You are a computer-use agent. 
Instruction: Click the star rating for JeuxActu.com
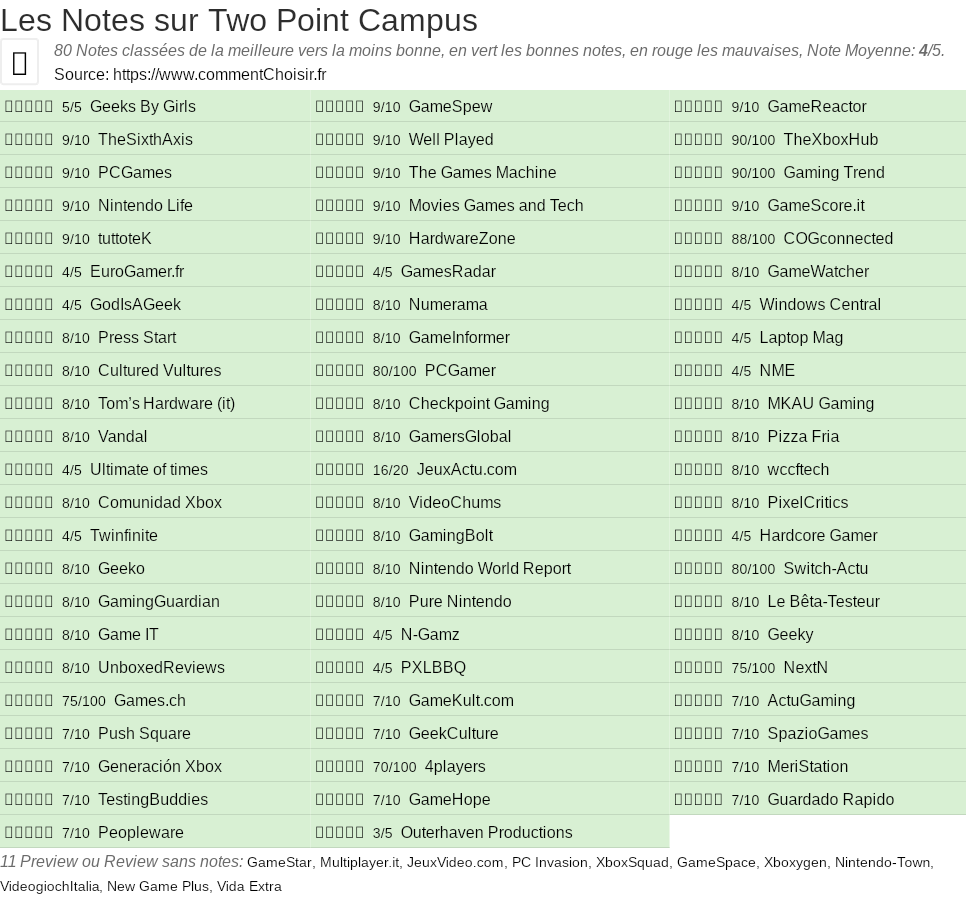340,470
